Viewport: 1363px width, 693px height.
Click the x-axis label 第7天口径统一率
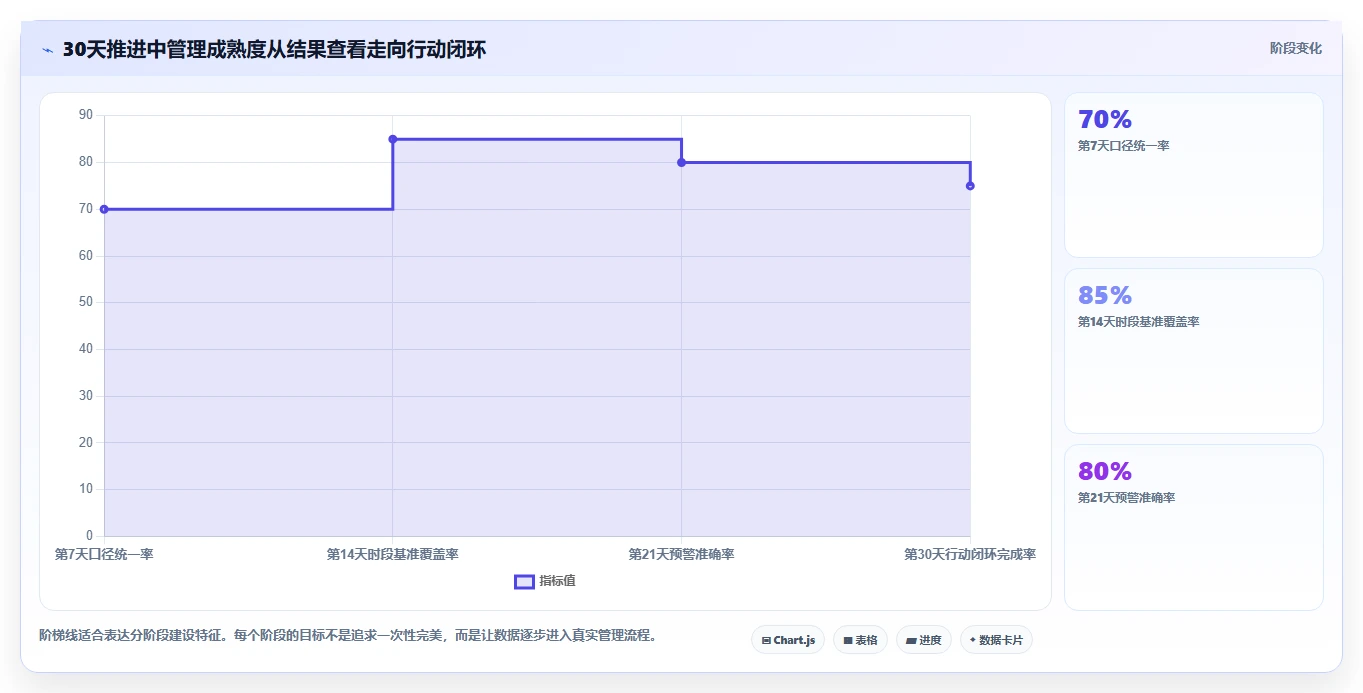[104, 554]
